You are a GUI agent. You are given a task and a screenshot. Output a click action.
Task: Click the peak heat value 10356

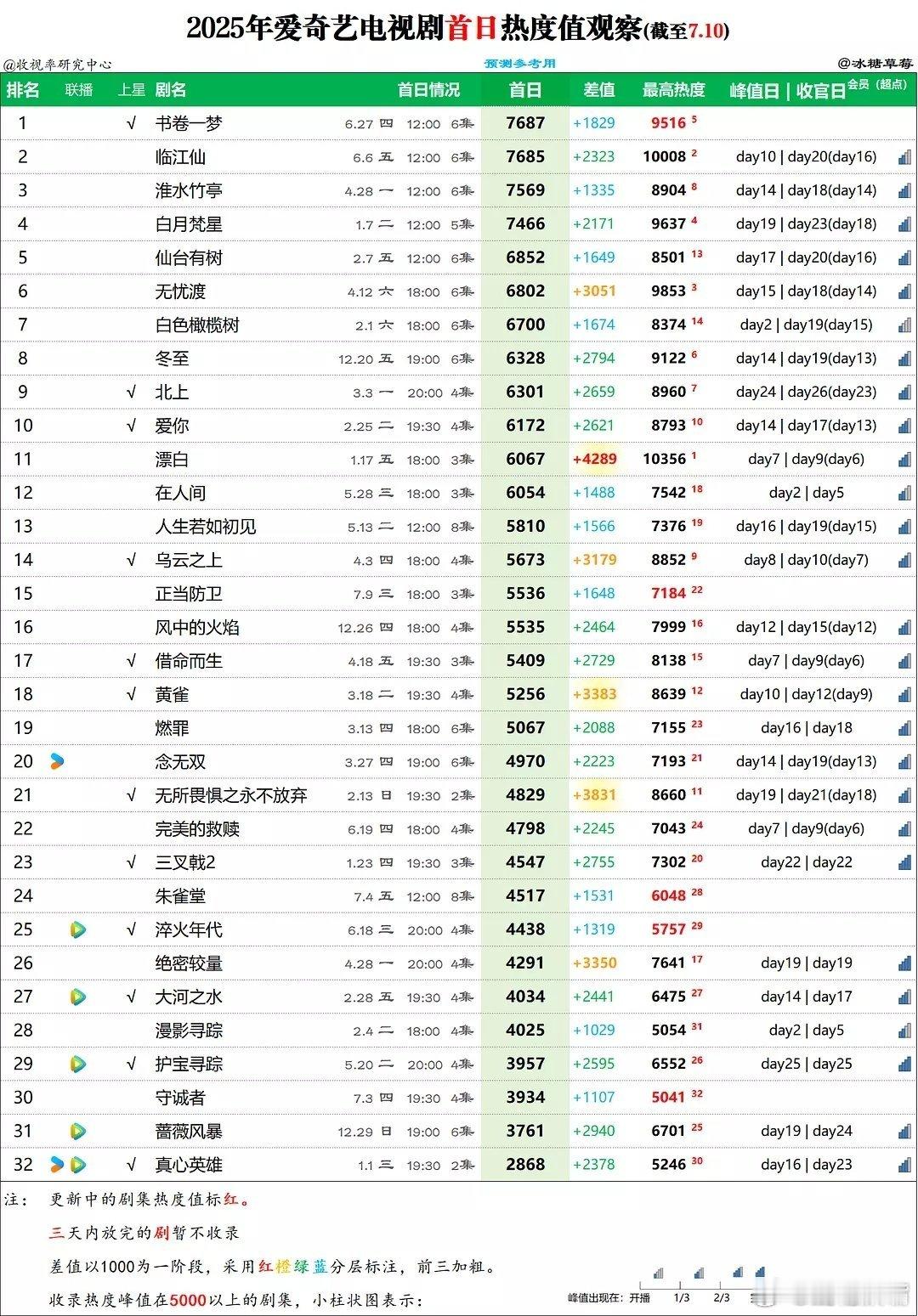coord(664,459)
